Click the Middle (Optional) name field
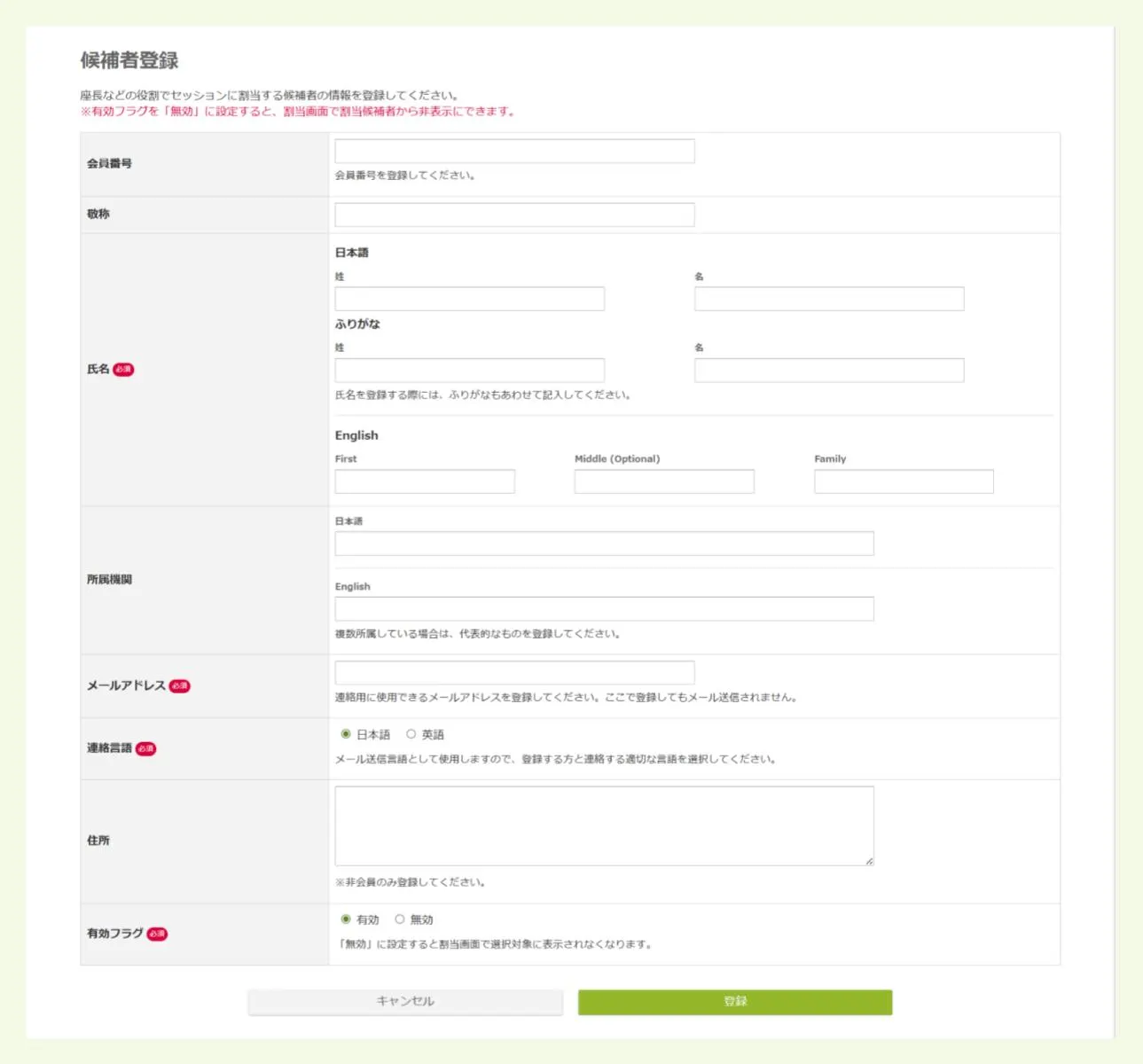The width and height of the screenshot is (1143, 1064). 664,481
